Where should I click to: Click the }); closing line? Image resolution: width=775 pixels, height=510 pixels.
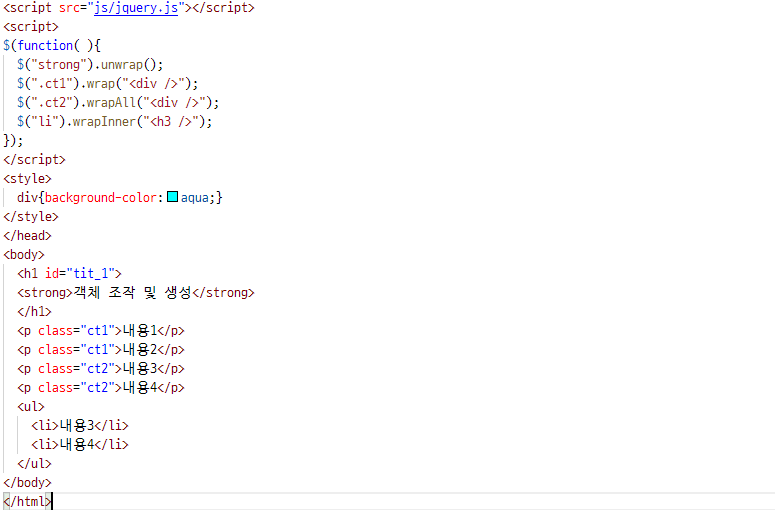click(13, 140)
